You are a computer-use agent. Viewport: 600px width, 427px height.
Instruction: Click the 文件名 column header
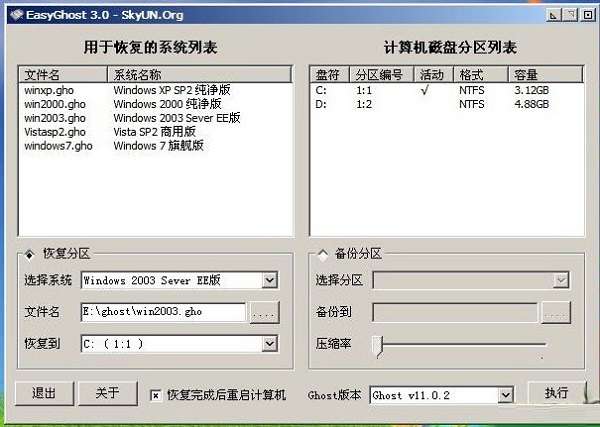(x=63, y=75)
